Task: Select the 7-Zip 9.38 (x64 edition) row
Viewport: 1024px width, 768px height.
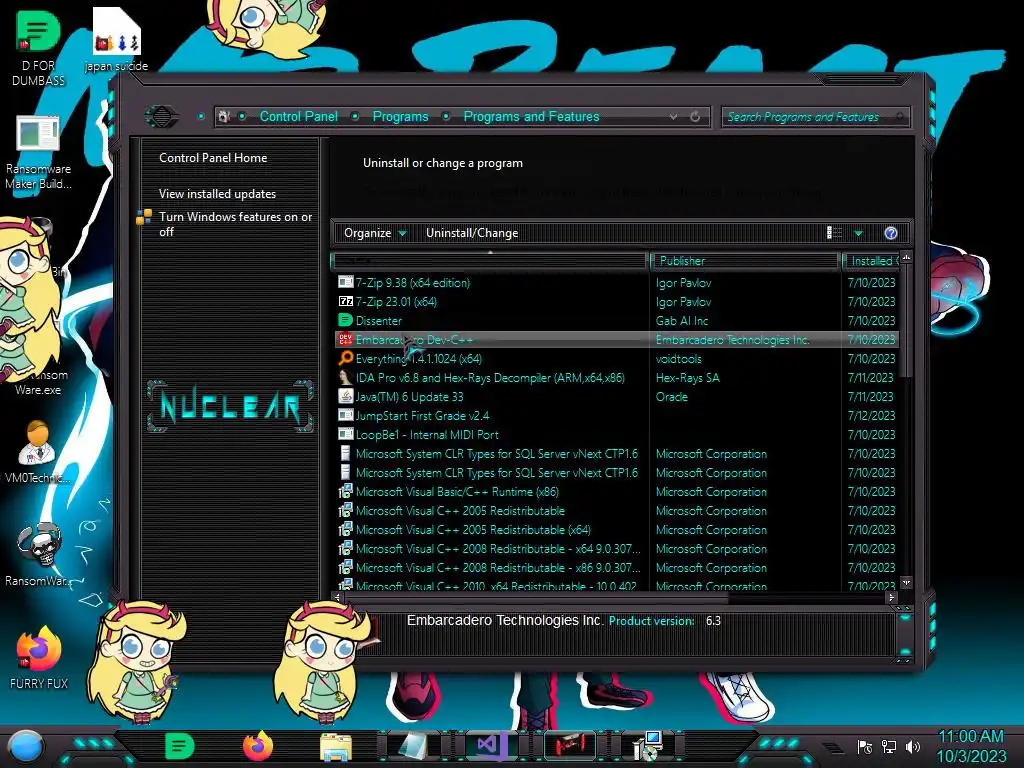Action: pyautogui.click(x=616, y=282)
